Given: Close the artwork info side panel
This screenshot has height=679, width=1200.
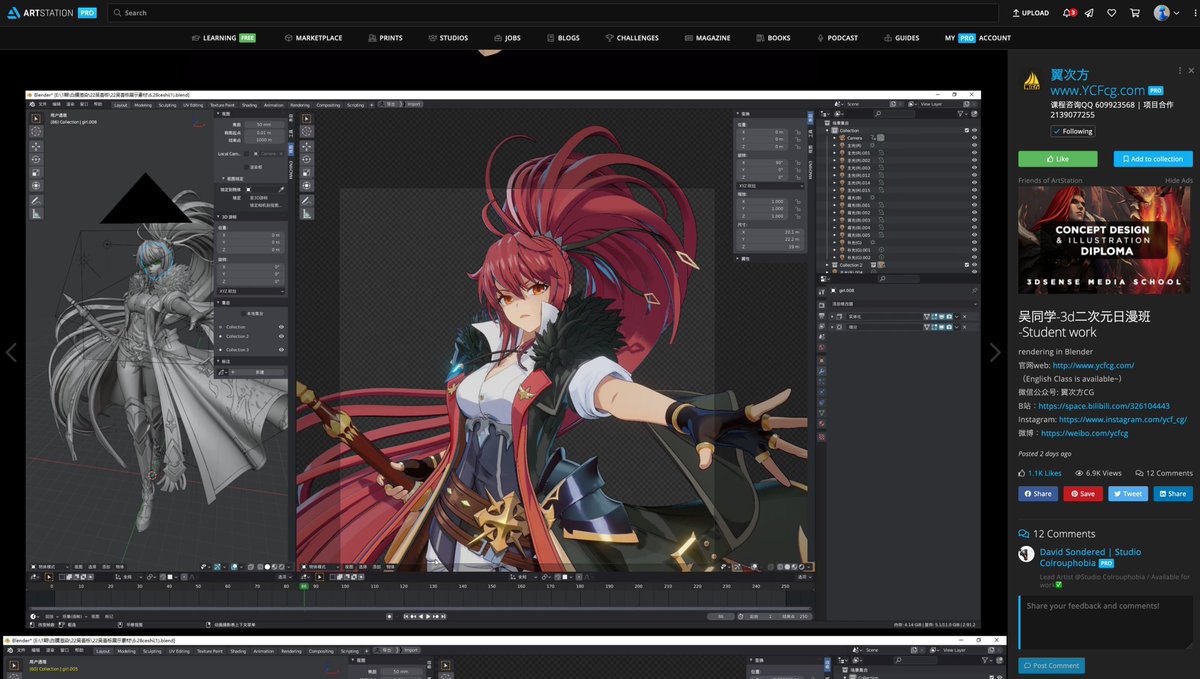Looking at the screenshot, I should [1190, 71].
